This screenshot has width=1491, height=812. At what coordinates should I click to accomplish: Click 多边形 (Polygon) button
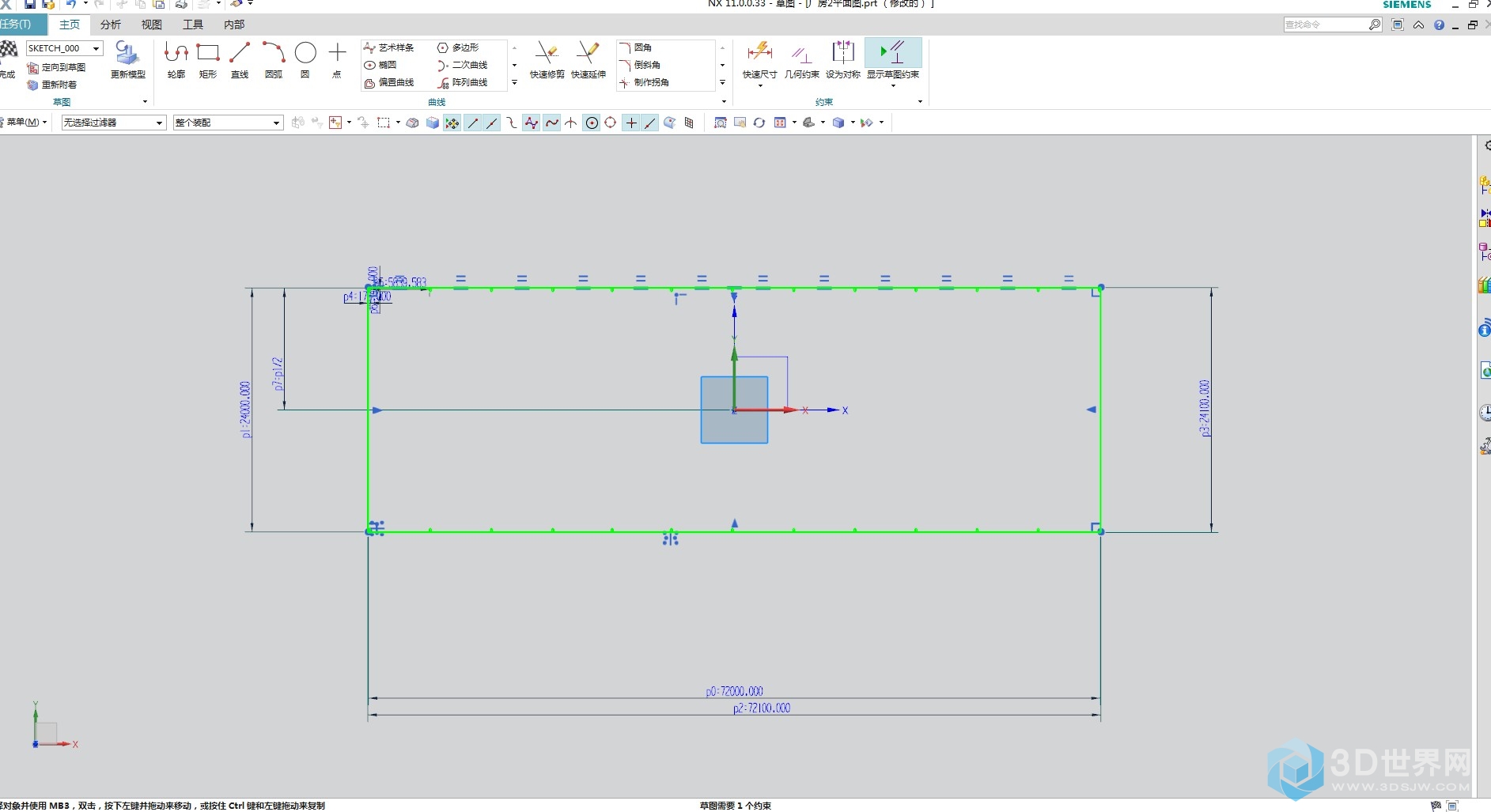(x=458, y=47)
